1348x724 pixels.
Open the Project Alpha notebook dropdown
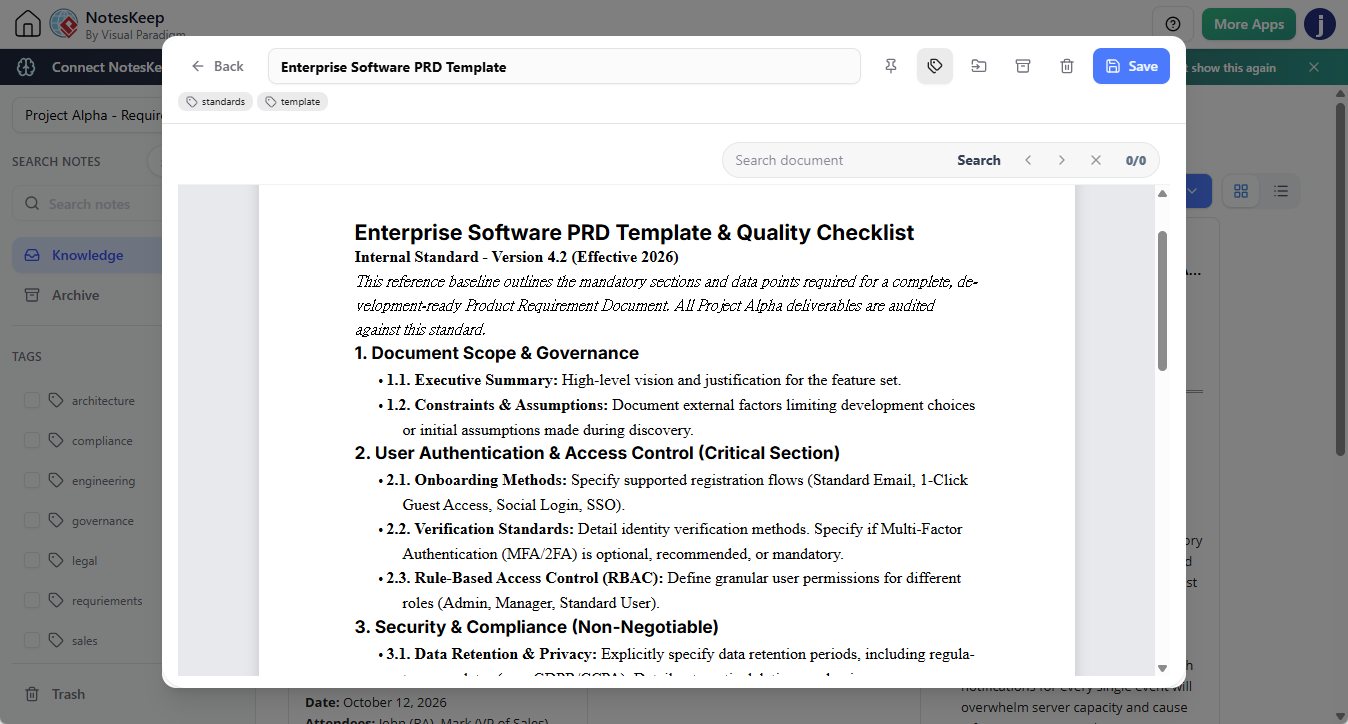[x=87, y=115]
